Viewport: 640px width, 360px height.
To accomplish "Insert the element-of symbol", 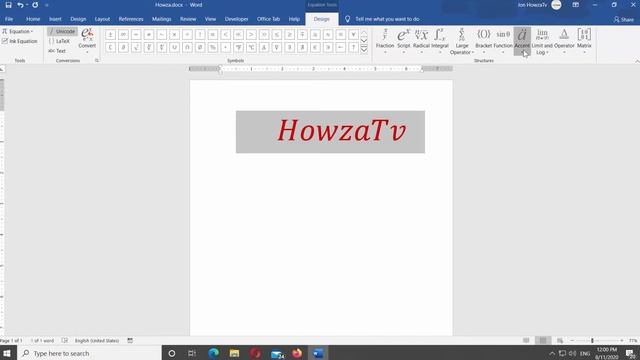I will tap(315, 47).
